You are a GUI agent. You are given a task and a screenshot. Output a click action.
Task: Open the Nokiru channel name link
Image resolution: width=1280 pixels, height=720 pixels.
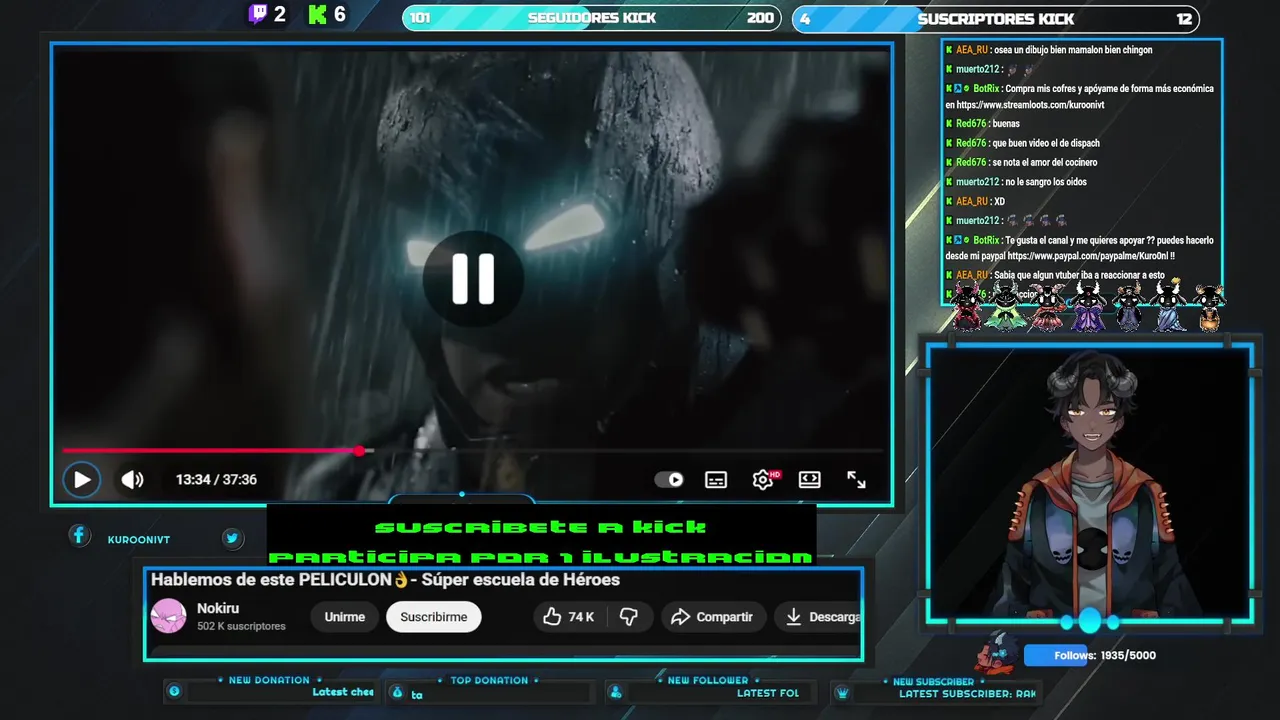click(x=218, y=608)
